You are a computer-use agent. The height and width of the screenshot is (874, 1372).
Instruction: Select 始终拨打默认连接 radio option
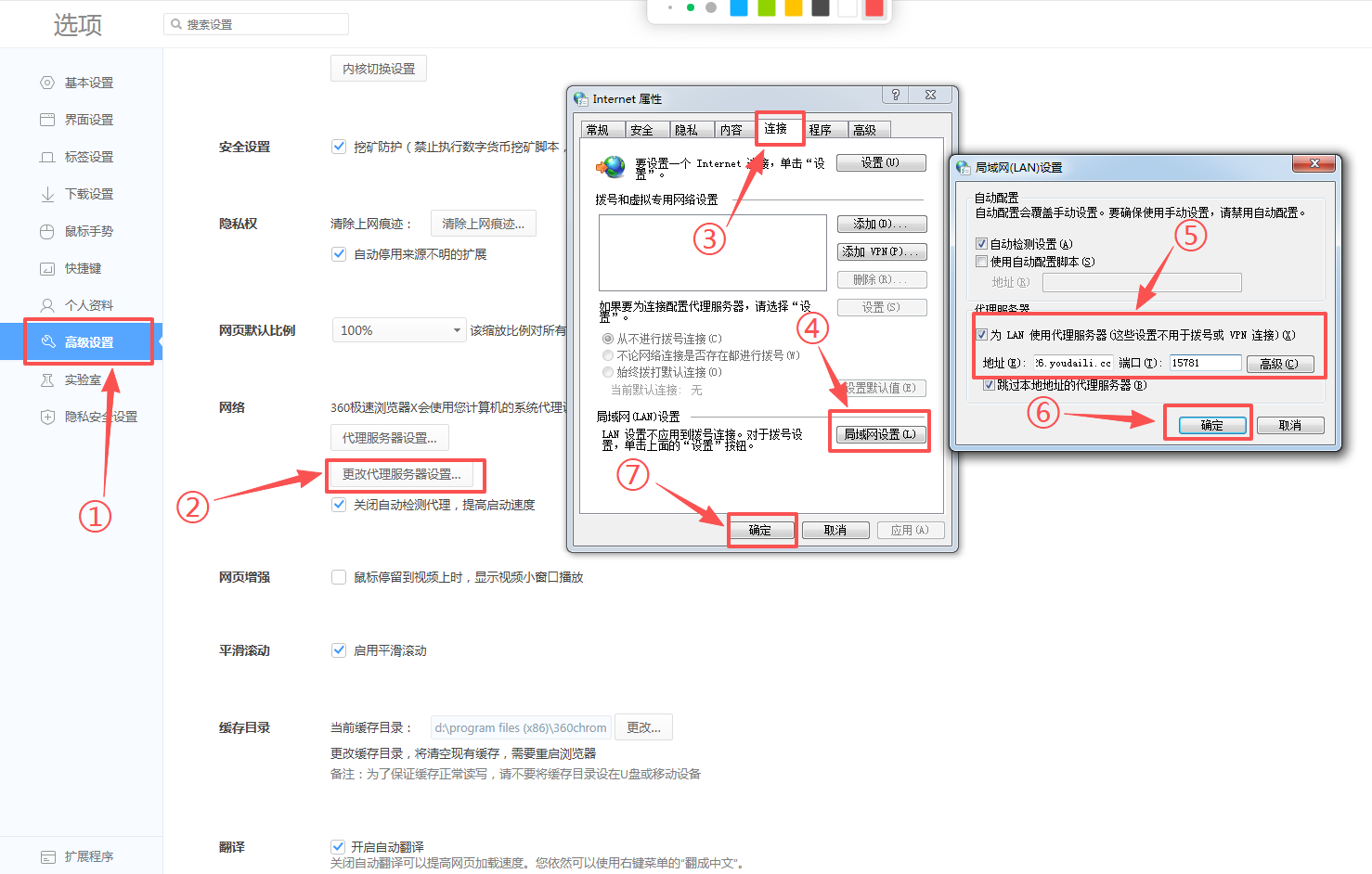pyautogui.click(x=607, y=371)
